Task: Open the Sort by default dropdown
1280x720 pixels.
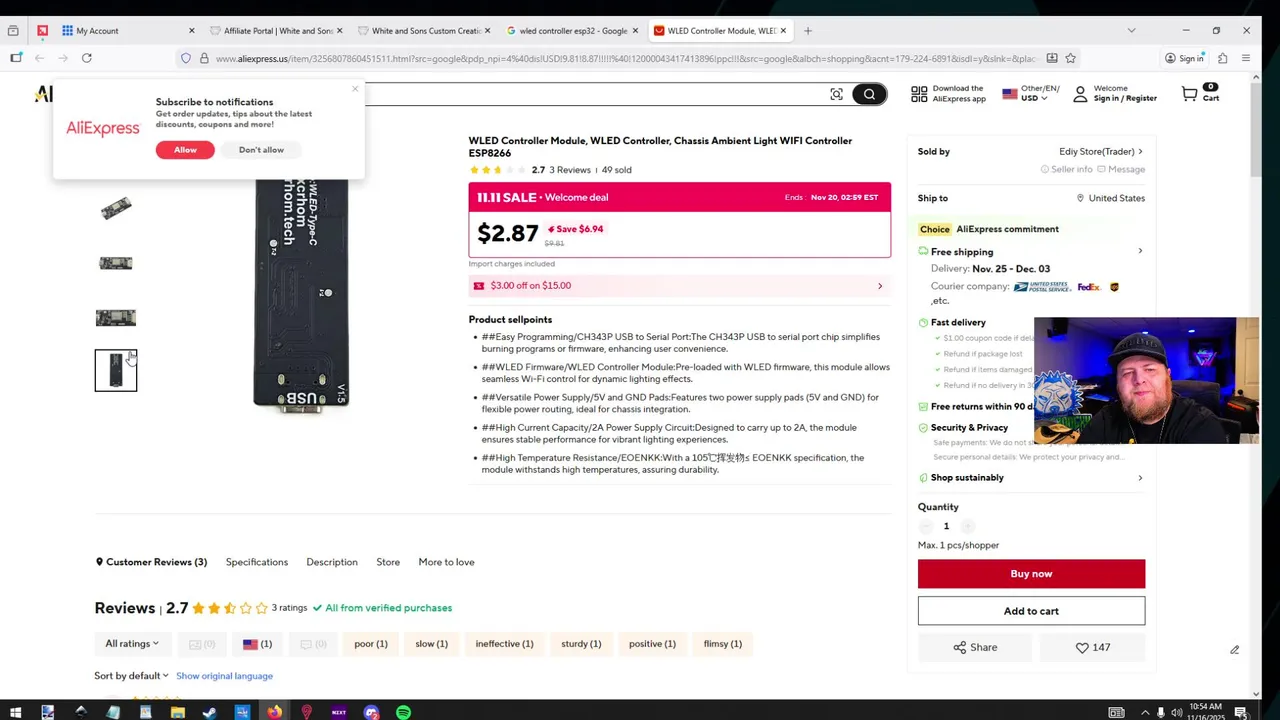Action: [131, 676]
